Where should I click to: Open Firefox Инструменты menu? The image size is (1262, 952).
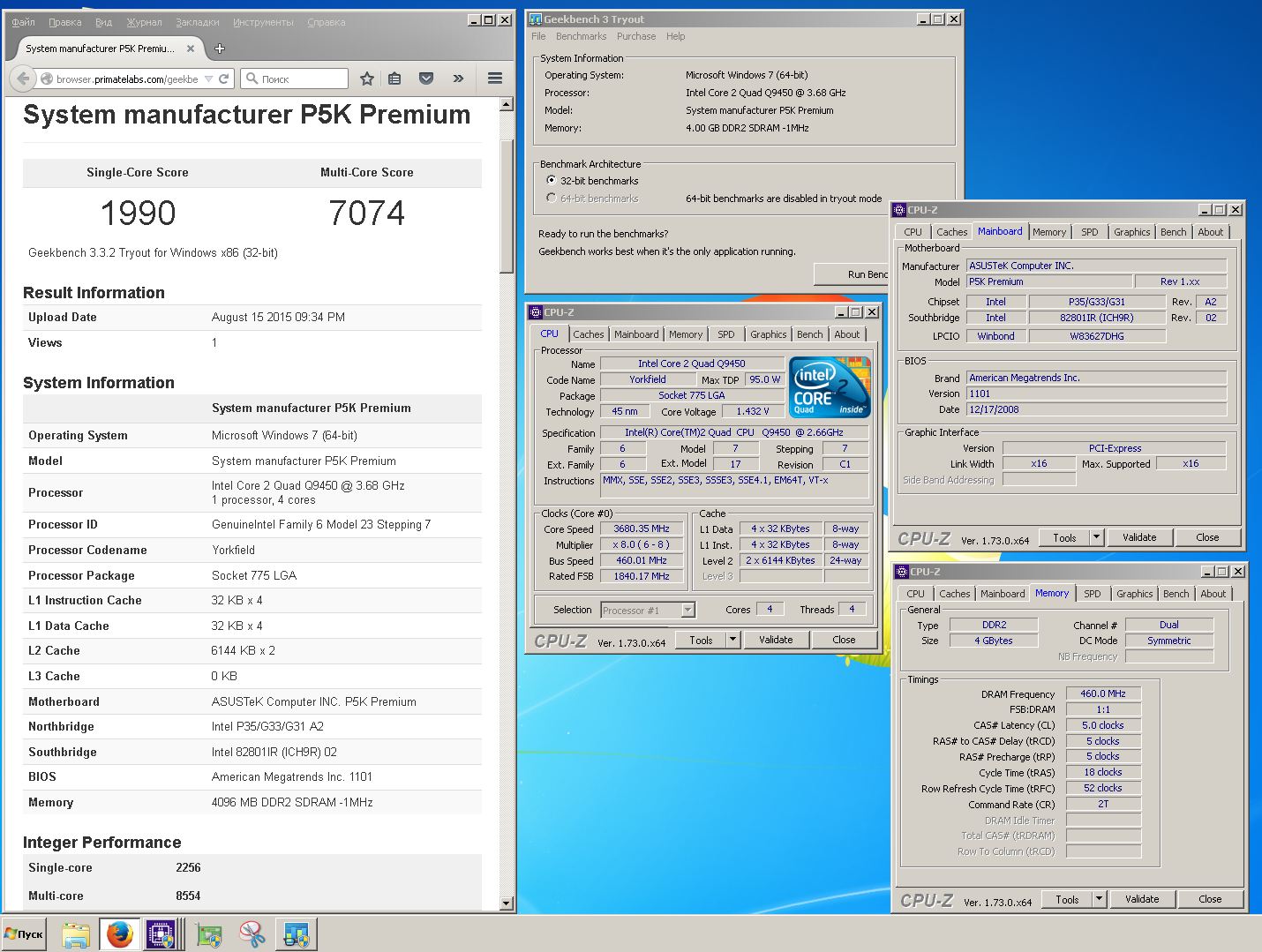[263, 22]
